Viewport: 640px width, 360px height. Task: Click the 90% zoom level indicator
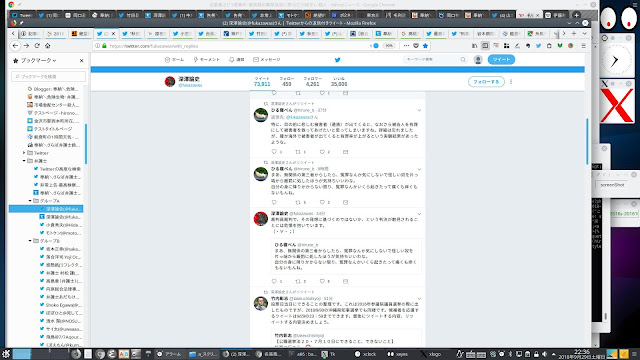(x=389, y=46)
